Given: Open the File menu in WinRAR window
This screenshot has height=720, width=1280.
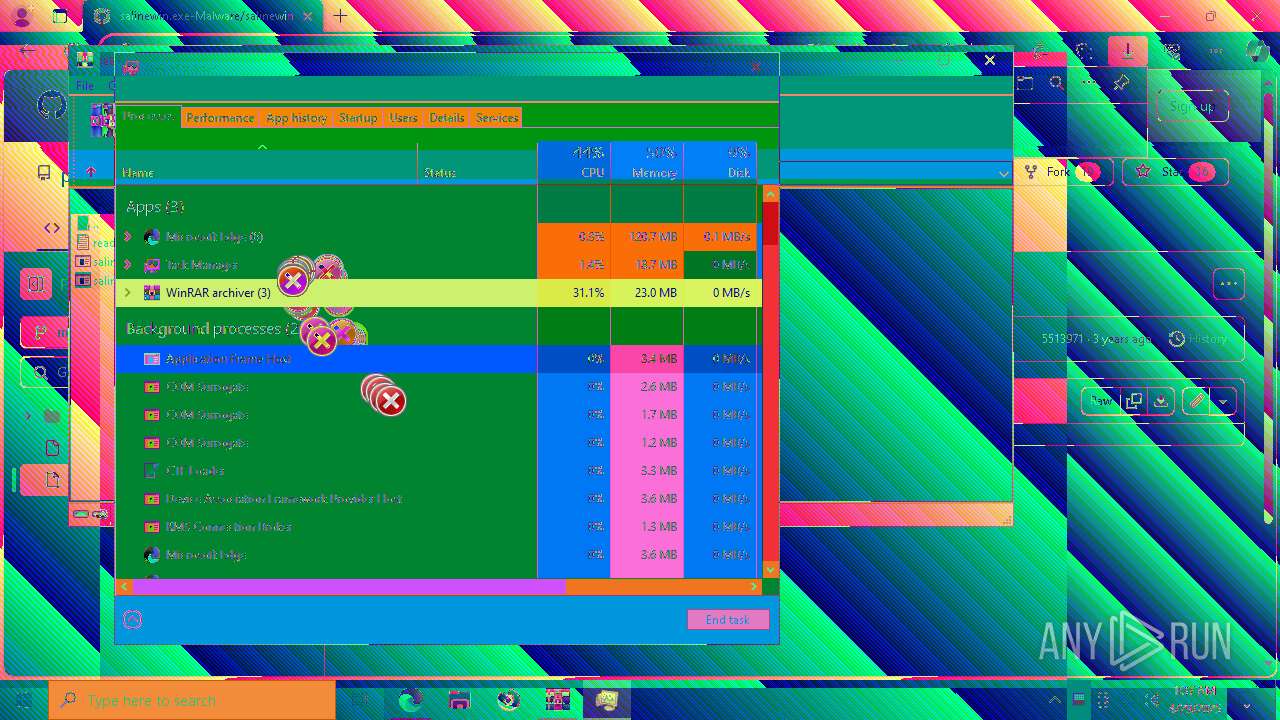Looking at the screenshot, I should pos(86,86).
